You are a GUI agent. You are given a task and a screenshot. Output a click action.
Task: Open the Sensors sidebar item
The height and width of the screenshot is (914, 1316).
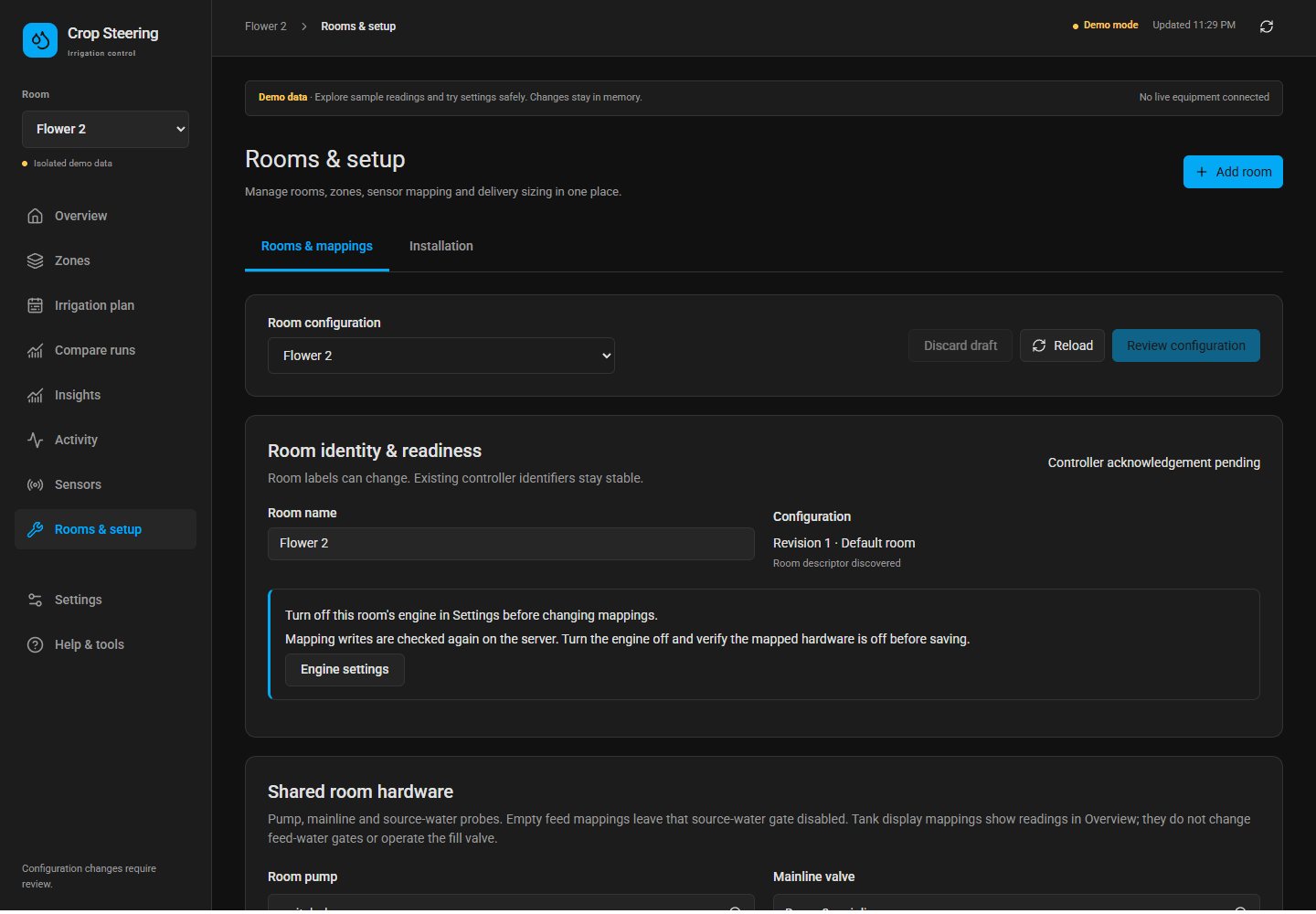[105, 484]
